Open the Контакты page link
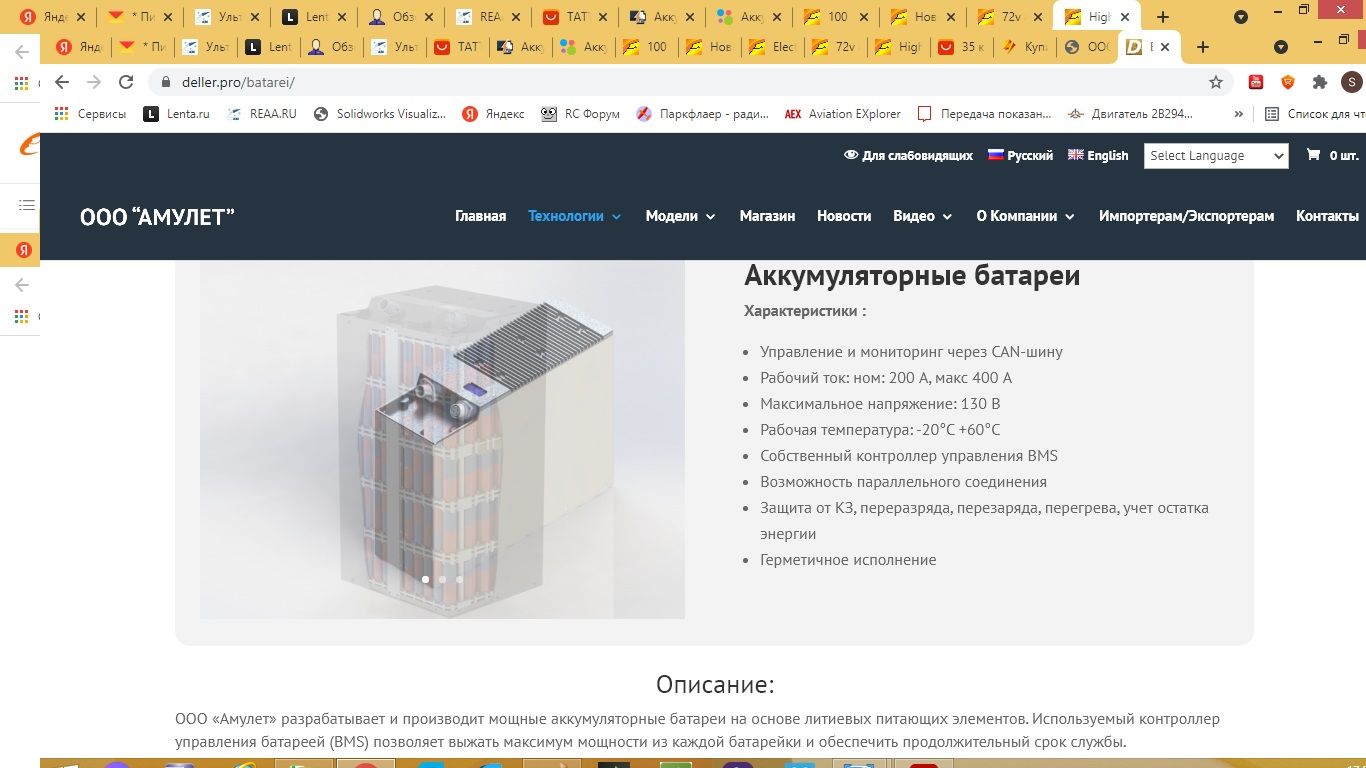The image size is (1366, 768). [x=1327, y=215]
